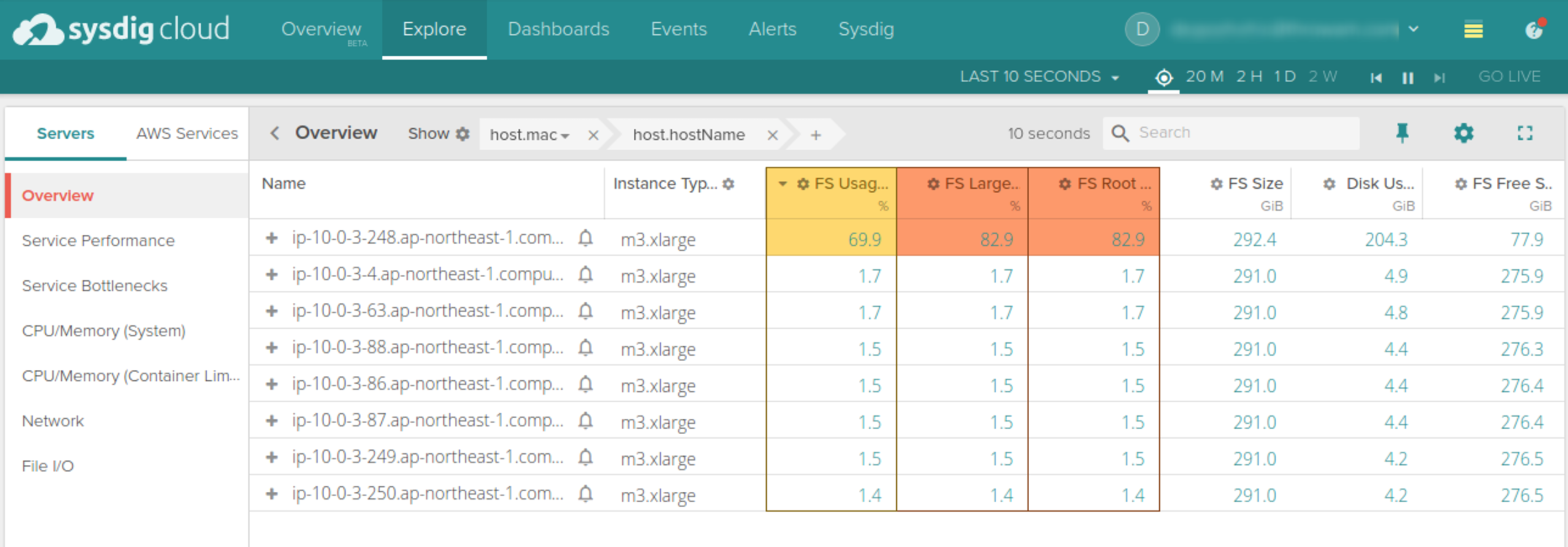Configure the FS Largest column gear
Screen dimensions: 1568x547
[933, 184]
